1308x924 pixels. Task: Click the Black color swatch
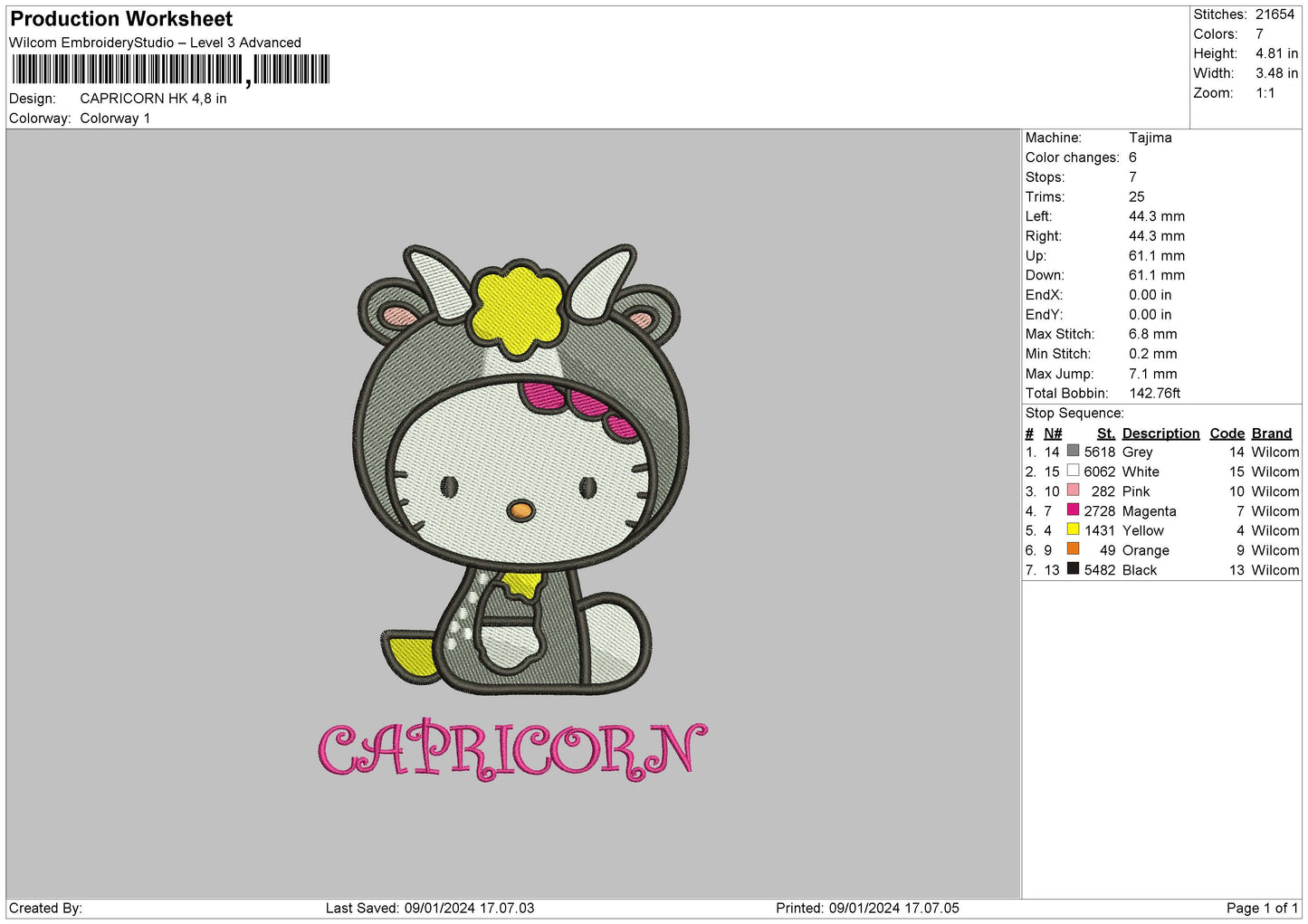click(x=1073, y=569)
